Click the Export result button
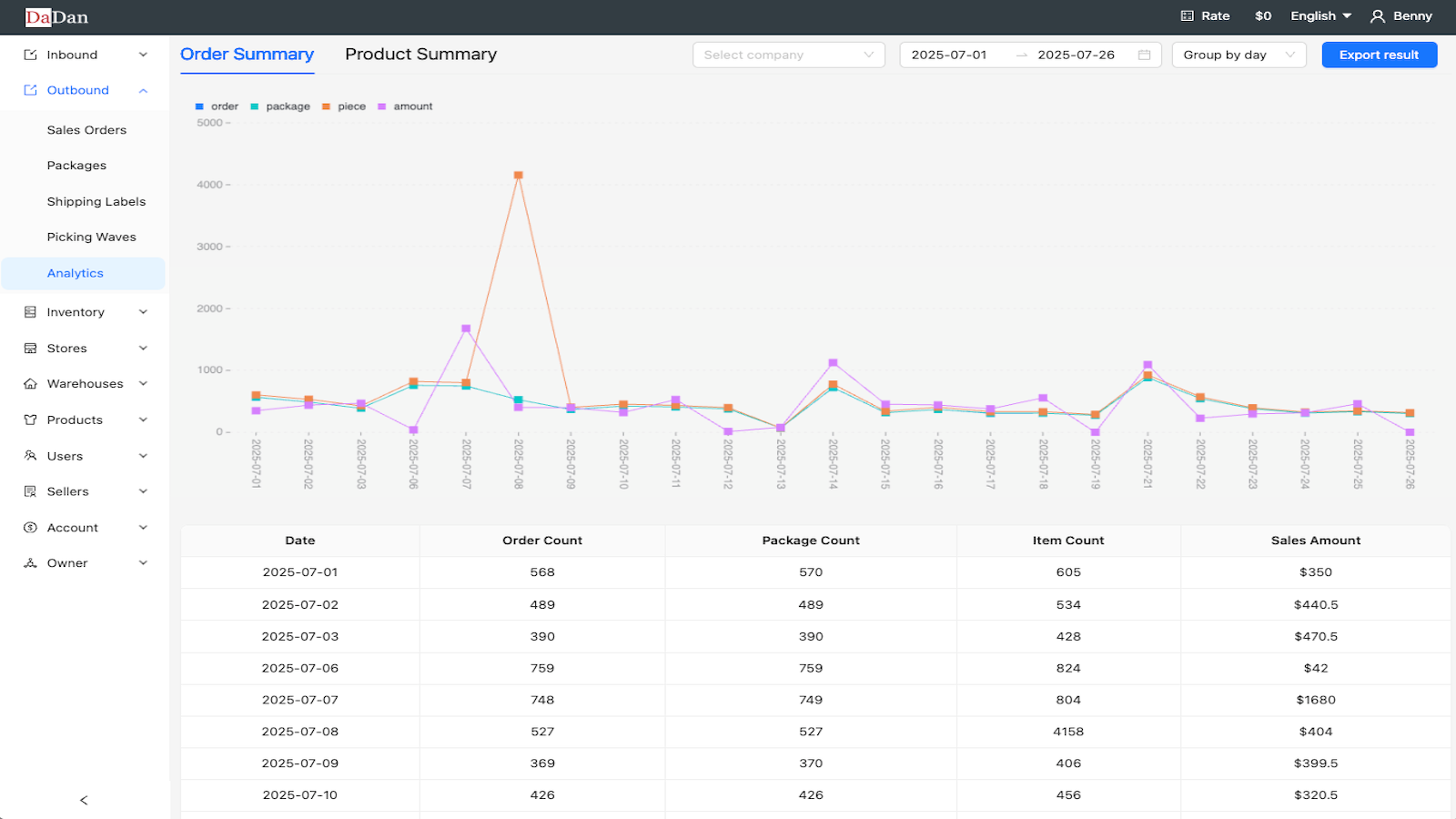The image size is (1456, 819). (1379, 55)
